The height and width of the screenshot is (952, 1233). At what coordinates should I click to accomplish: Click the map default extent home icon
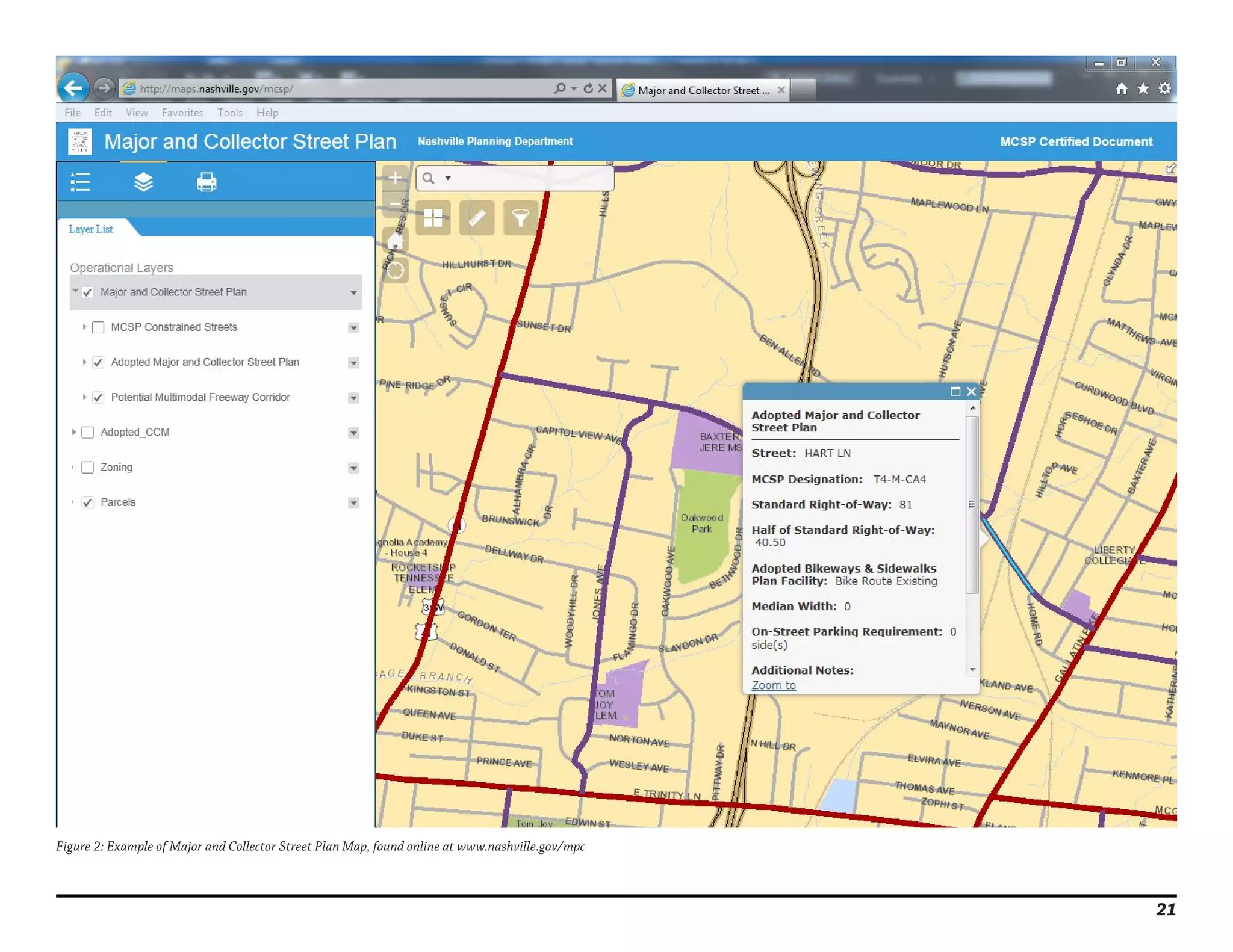tap(395, 241)
